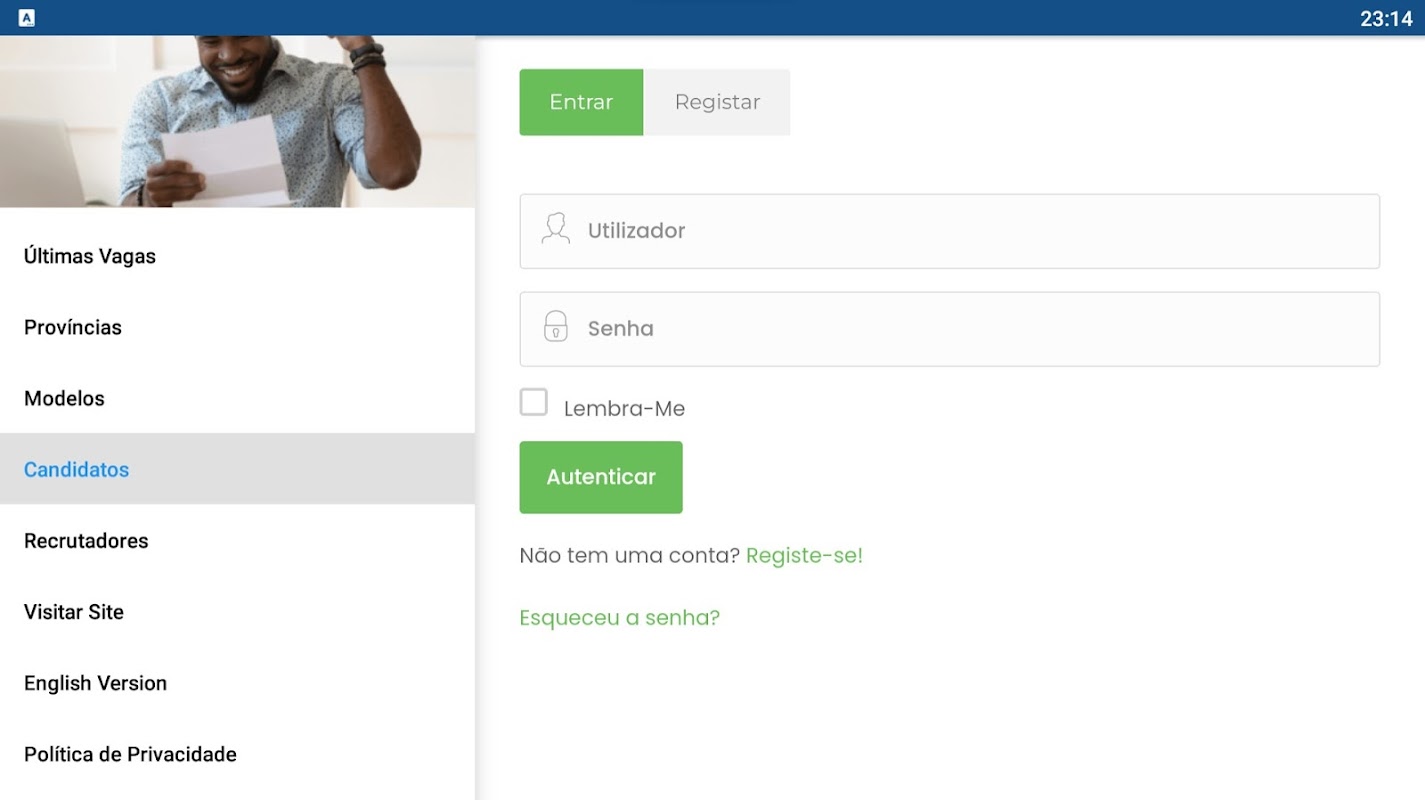
Task: Click the user silhouette icon in Utilizador field
Action: point(555,229)
